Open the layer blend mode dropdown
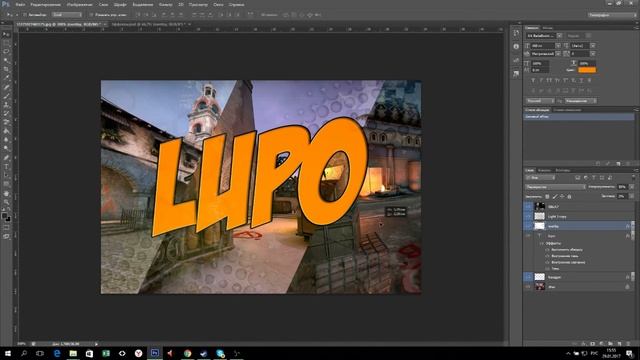The width and height of the screenshot is (640, 360). coord(555,187)
